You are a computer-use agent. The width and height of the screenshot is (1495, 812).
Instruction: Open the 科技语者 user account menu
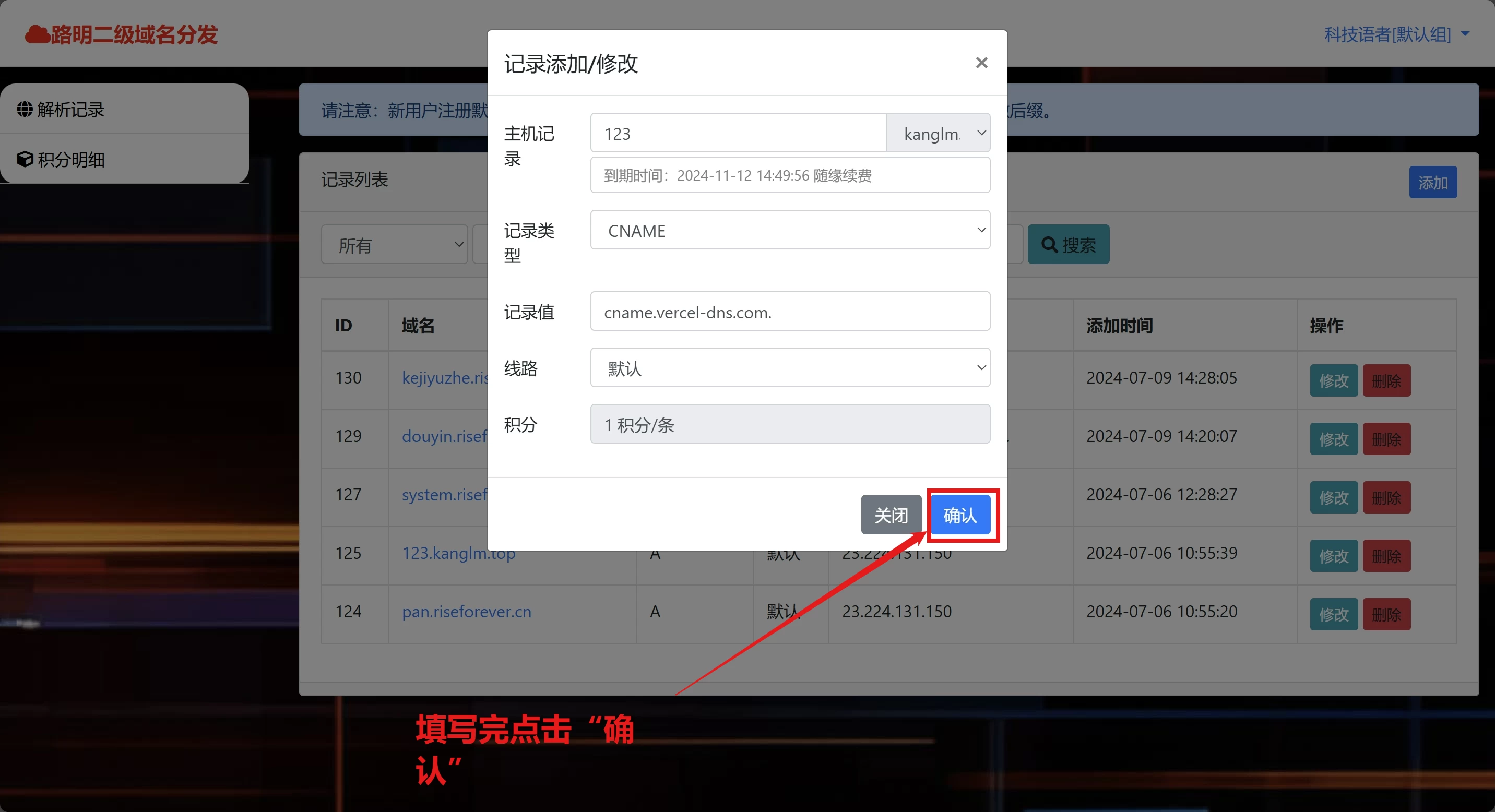click(1396, 35)
